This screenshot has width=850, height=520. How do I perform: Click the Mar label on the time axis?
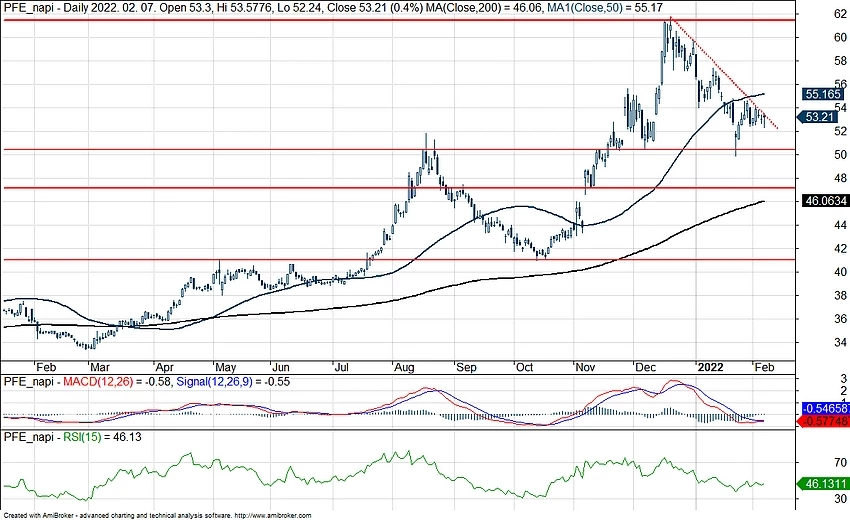(x=100, y=368)
